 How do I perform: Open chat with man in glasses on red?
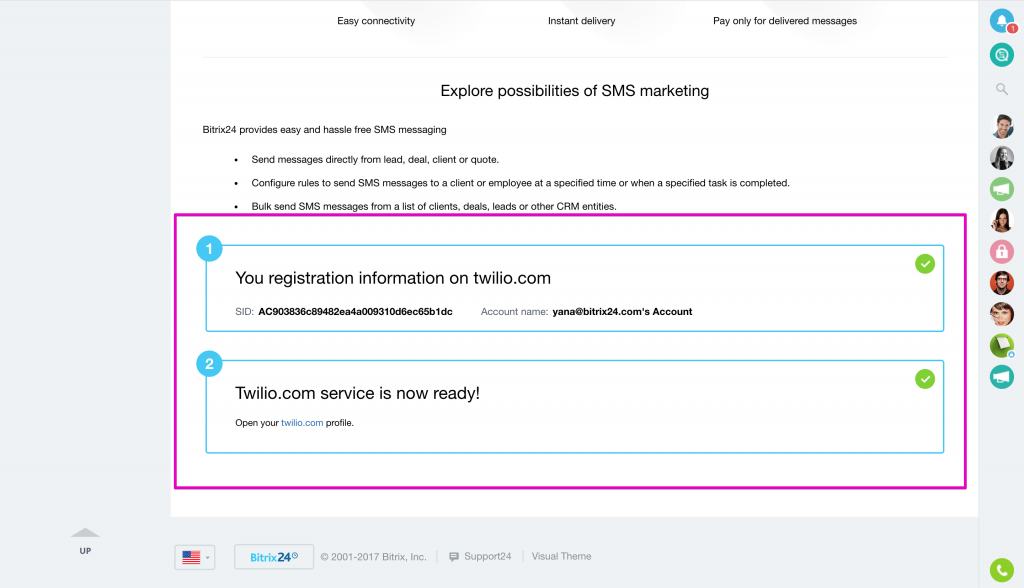[1002, 283]
